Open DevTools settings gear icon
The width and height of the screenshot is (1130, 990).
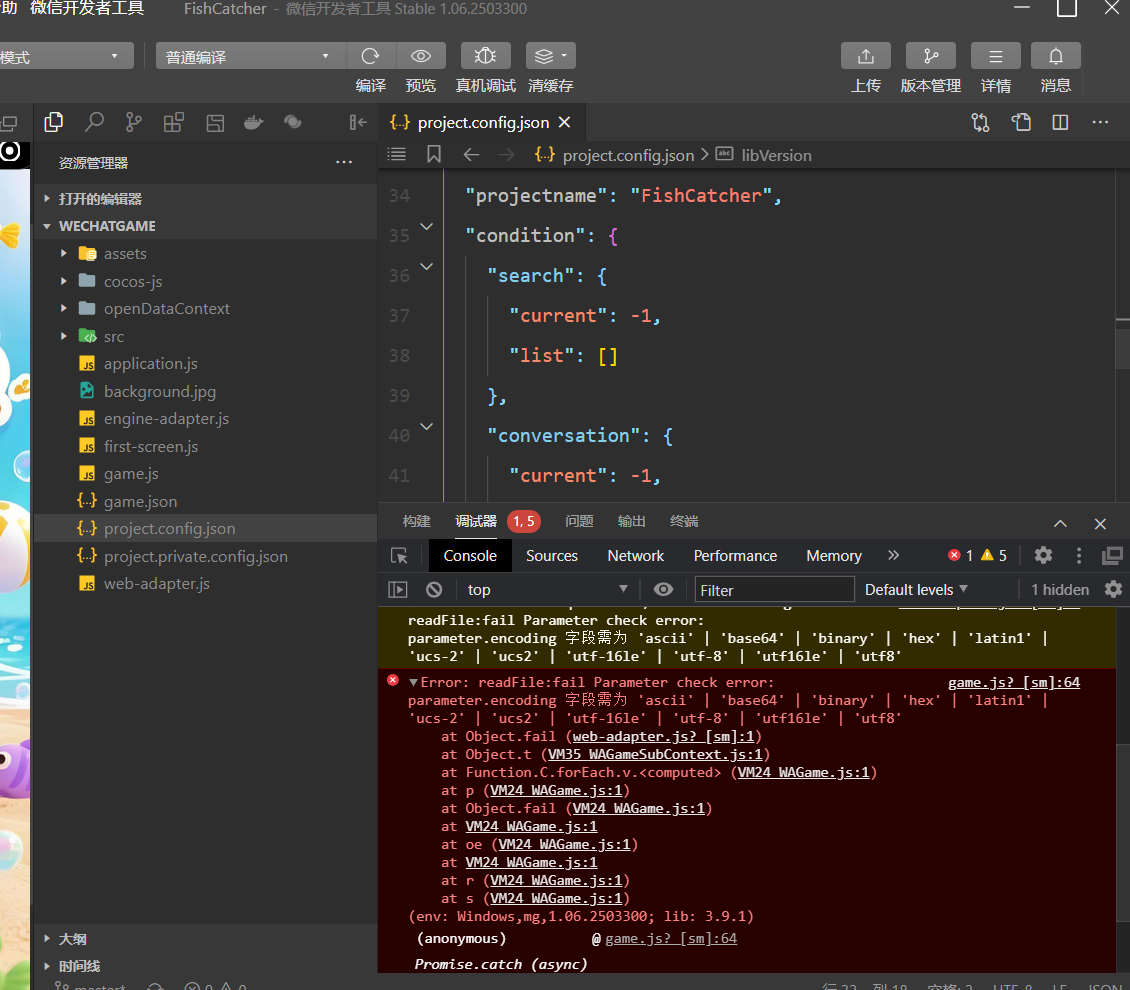click(x=1043, y=555)
